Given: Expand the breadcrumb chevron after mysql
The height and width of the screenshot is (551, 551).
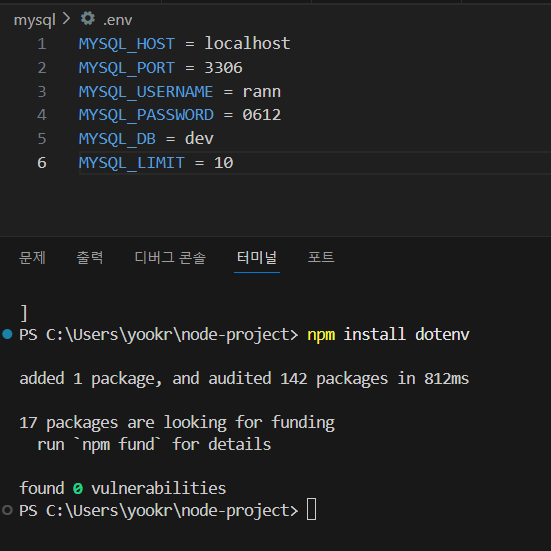Looking at the screenshot, I should pos(67,19).
